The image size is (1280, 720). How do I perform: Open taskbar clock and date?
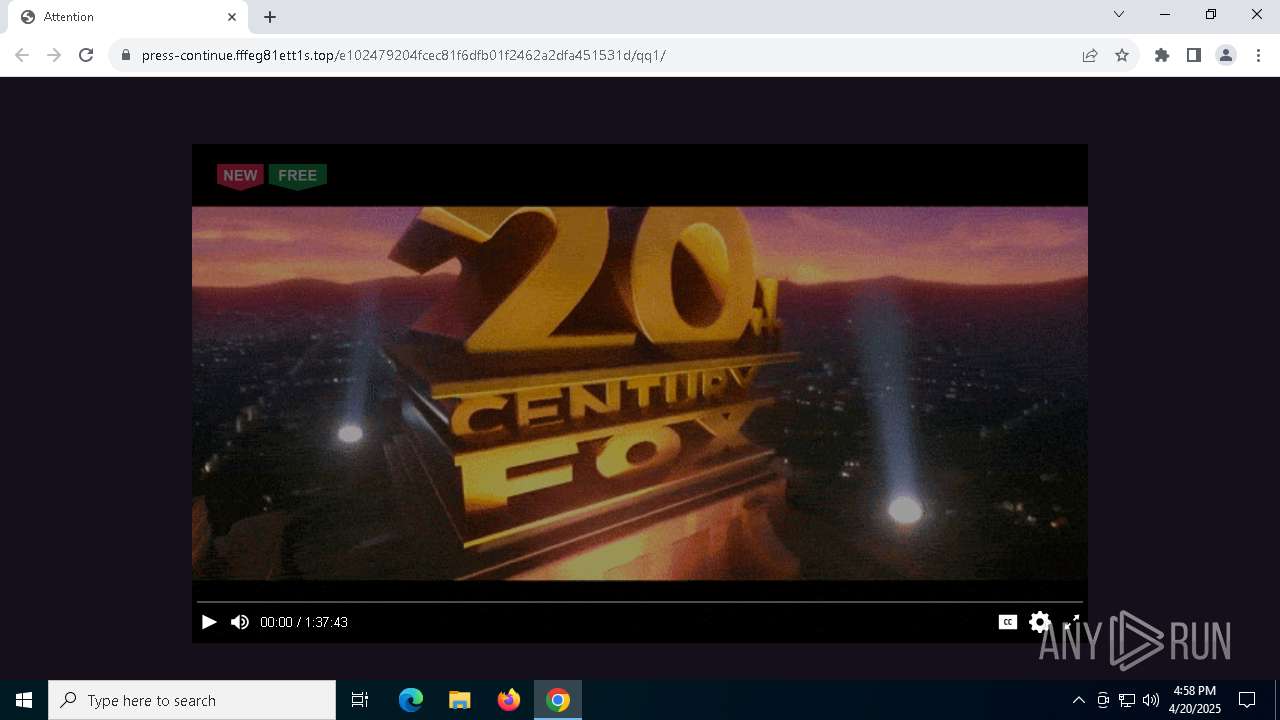tap(1195, 700)
